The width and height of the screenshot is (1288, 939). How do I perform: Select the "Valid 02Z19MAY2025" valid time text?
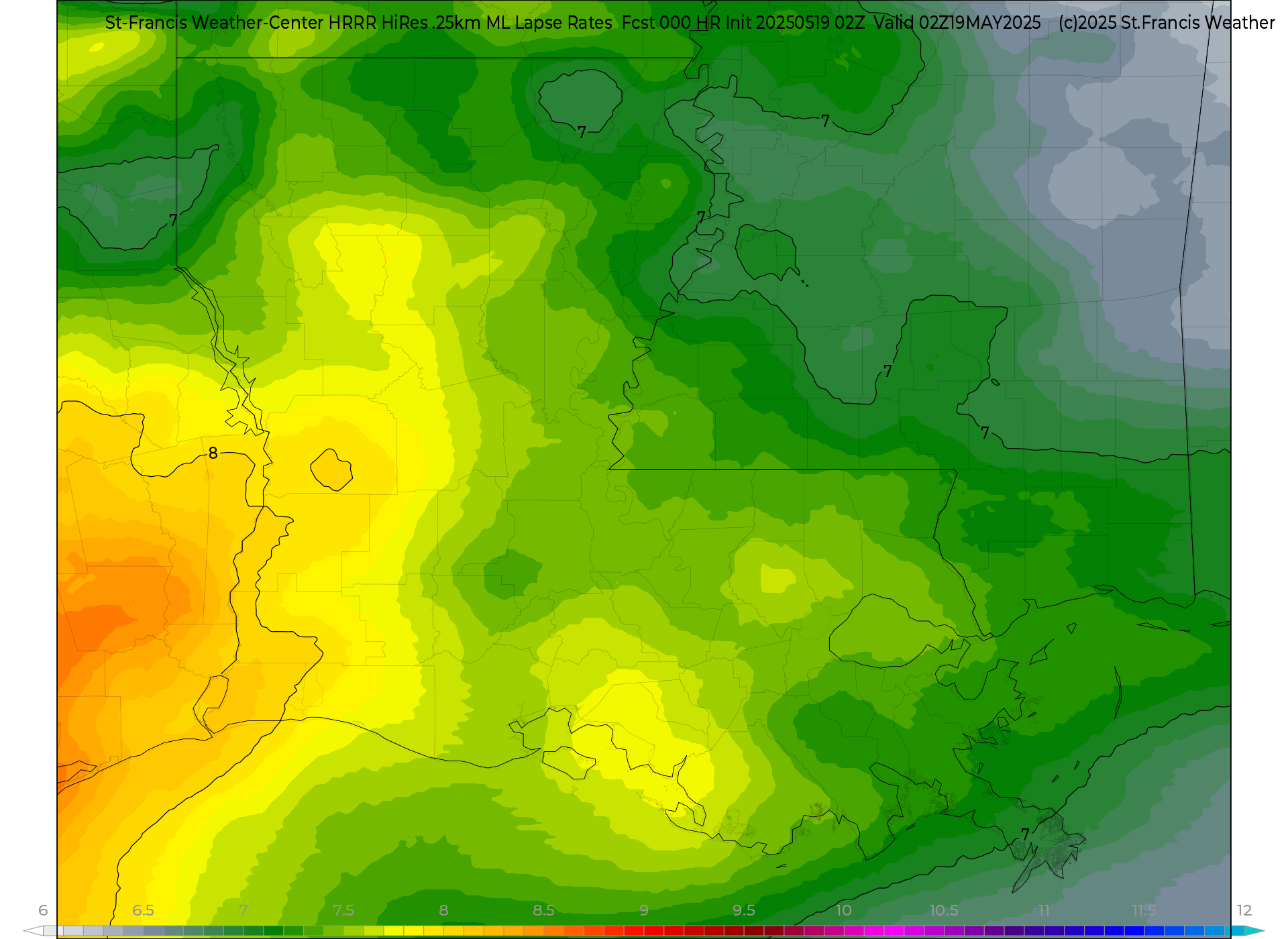click(957, 23)
